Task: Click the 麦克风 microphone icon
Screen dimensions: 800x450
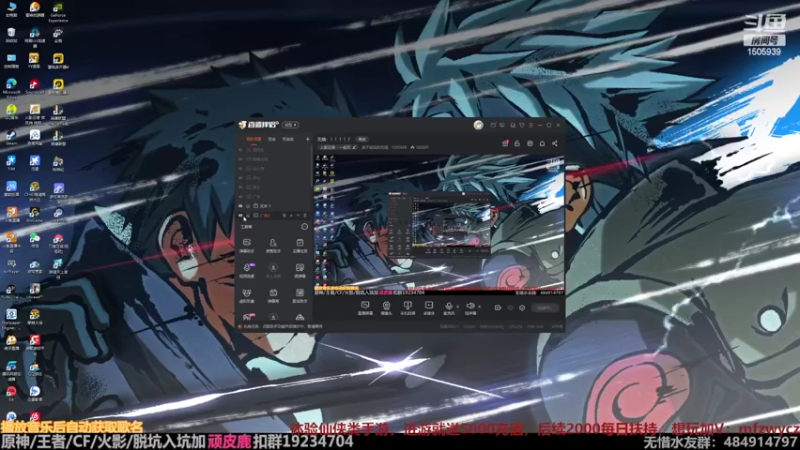Action: point(449,308)
